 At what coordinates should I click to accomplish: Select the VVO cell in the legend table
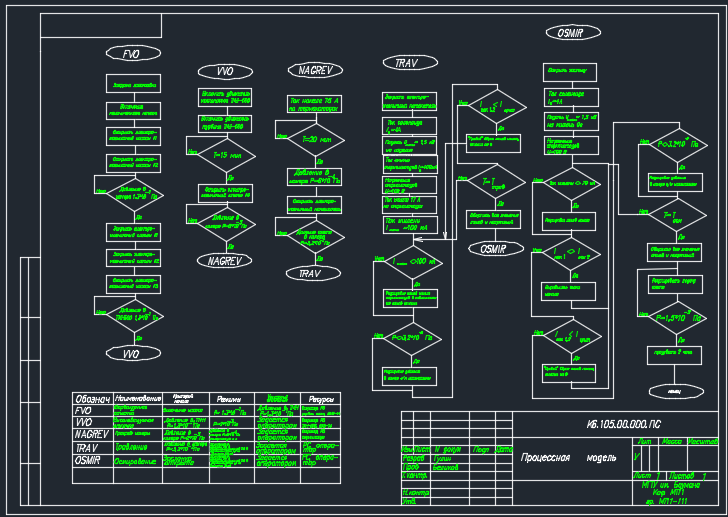click(x=93, y=422)
